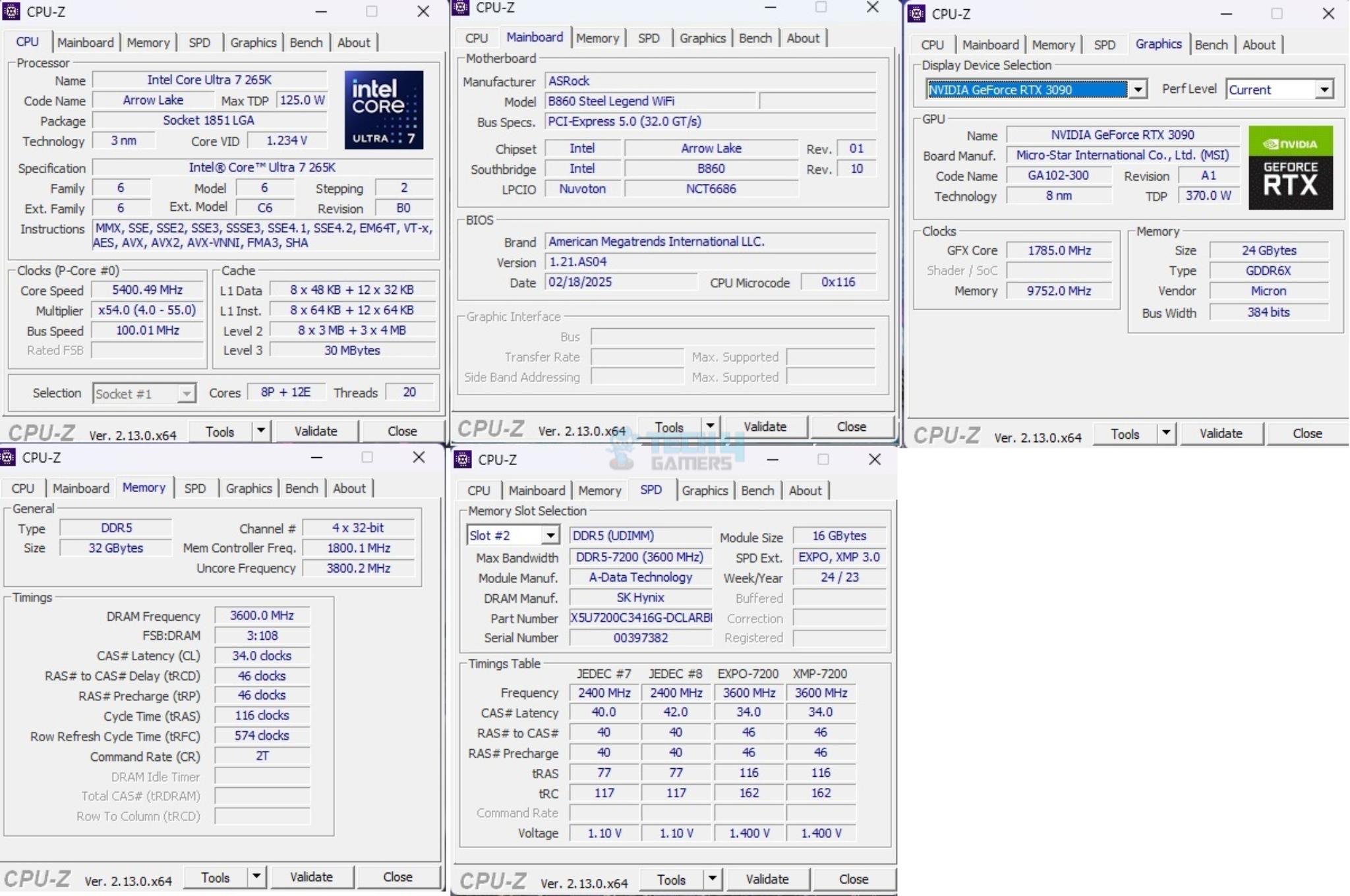
Task: Open Tools dropdown arrow in Graphics window
Action: (x=1166, y=433)
